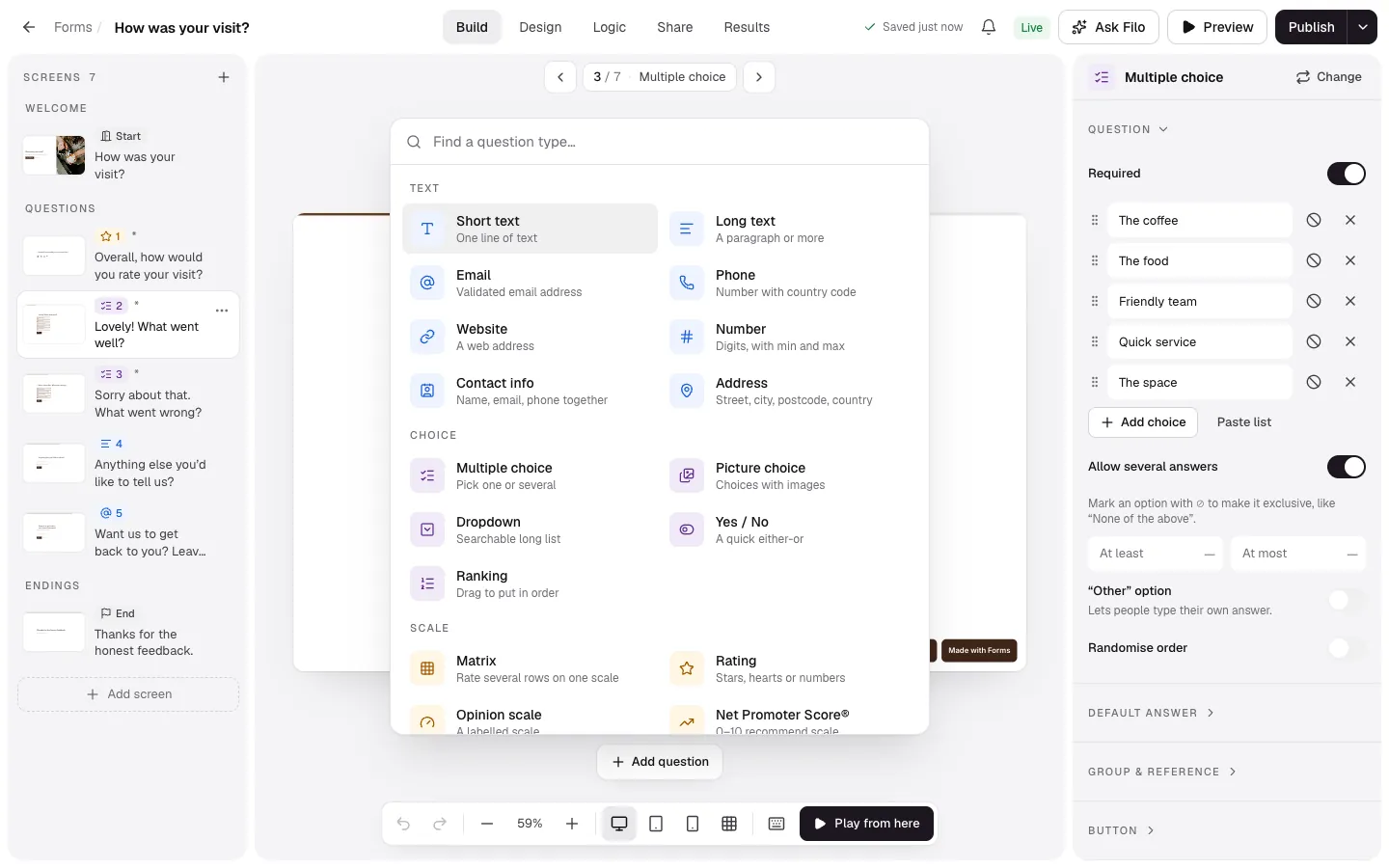Redo the last change
The height and width of the screenshot is (868, 1389).
tap(440, 824)
